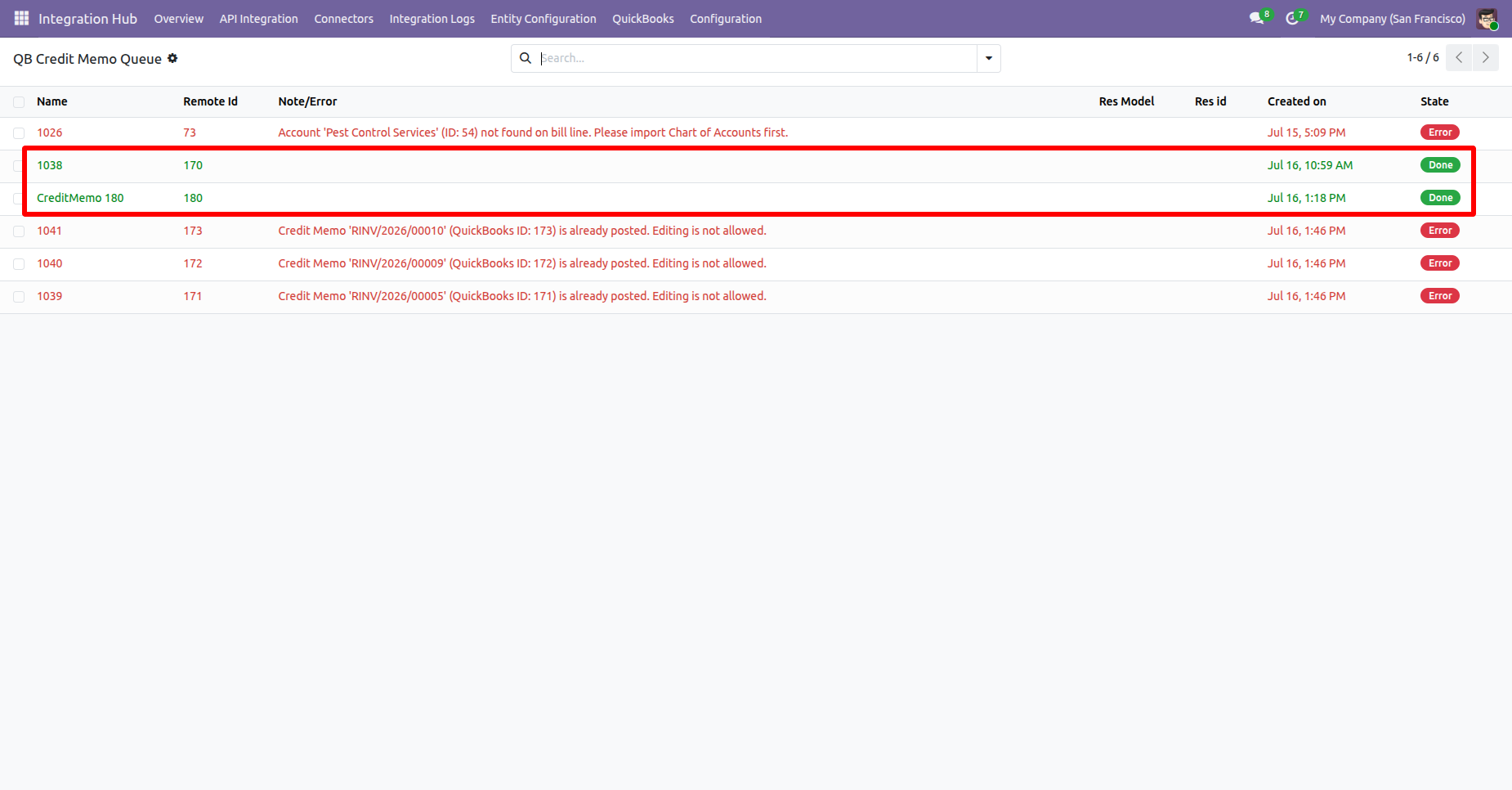This screenshot has height=790, width=1512.
Task: Open the apps grid menu icon
Action: pyautogui.click(x=21, y=18)
